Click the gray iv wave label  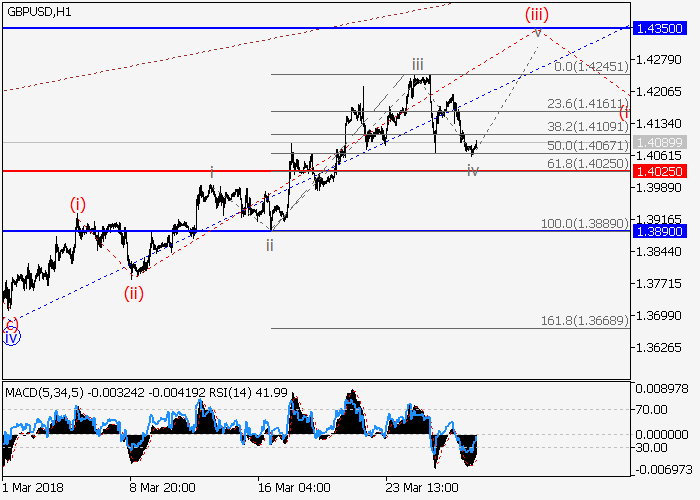pos(473,171)
